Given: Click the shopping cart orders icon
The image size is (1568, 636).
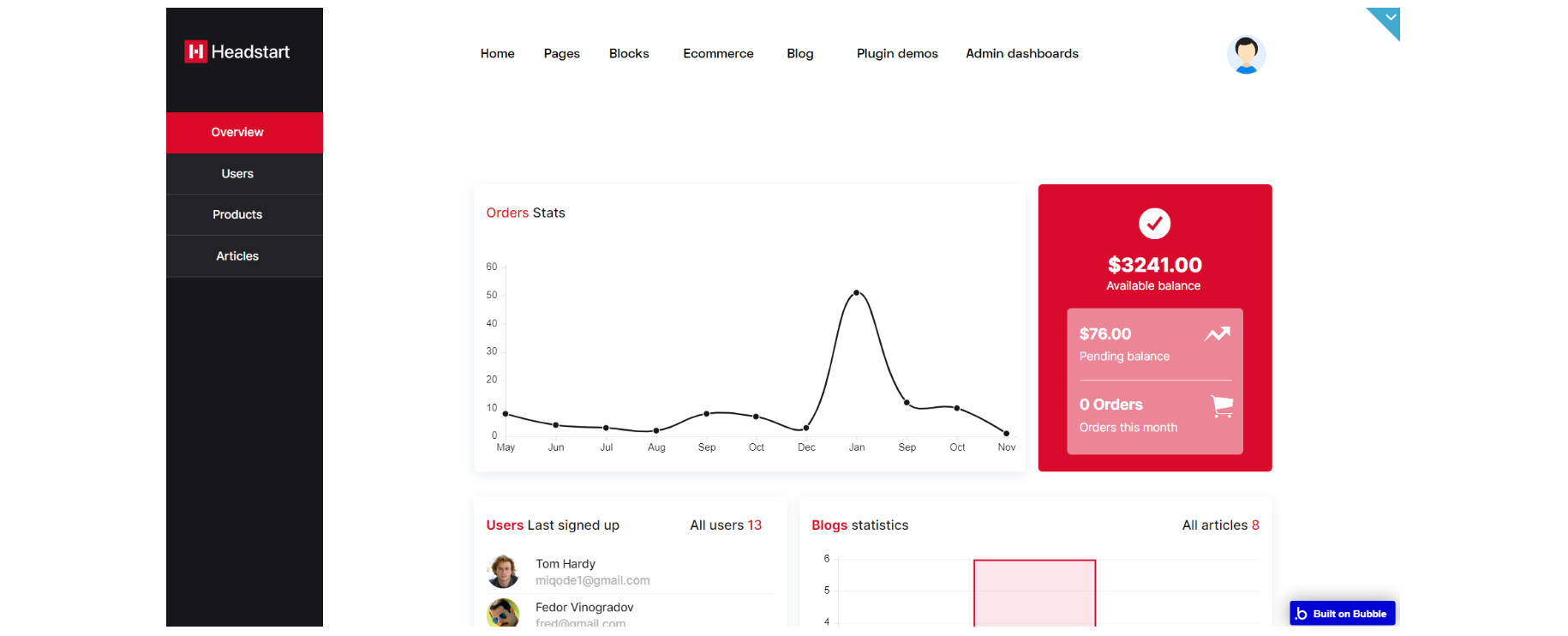Looking at the screenshot, I should pos(1222,405).
